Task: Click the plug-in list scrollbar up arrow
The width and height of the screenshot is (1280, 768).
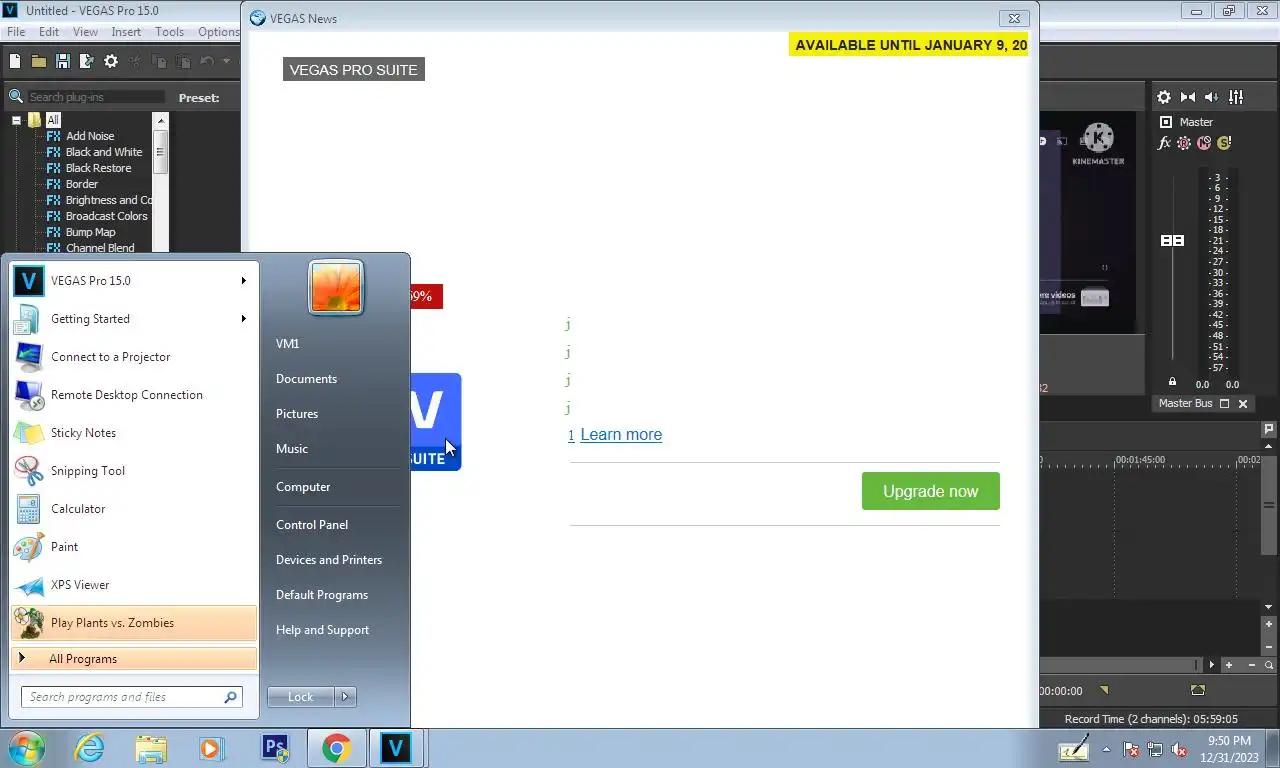Action: click(160, 120)
